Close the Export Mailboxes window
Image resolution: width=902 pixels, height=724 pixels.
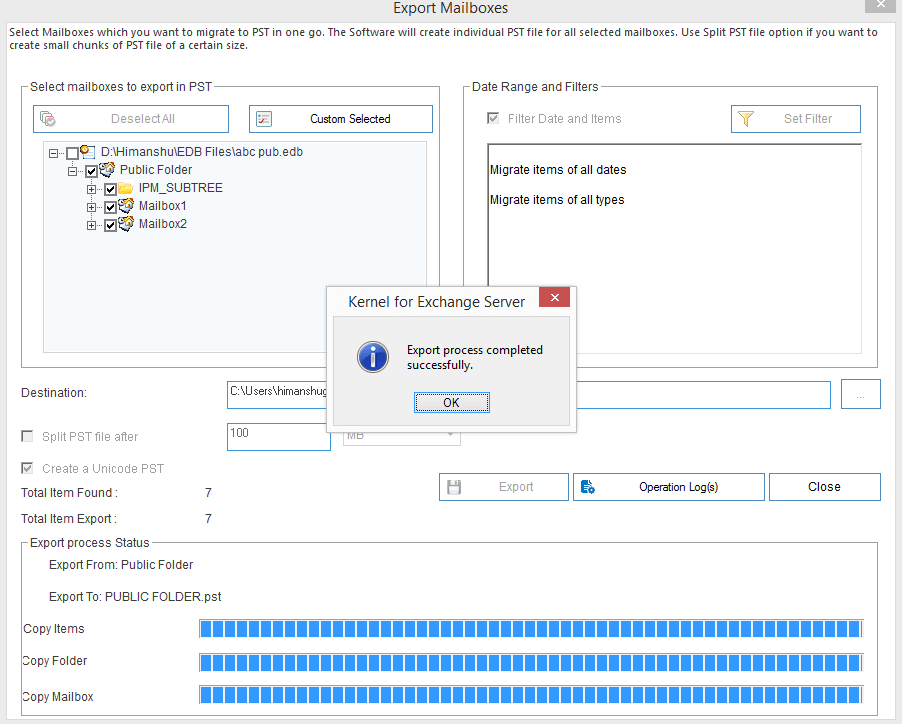pyautogui.click(x=881, y=5)
